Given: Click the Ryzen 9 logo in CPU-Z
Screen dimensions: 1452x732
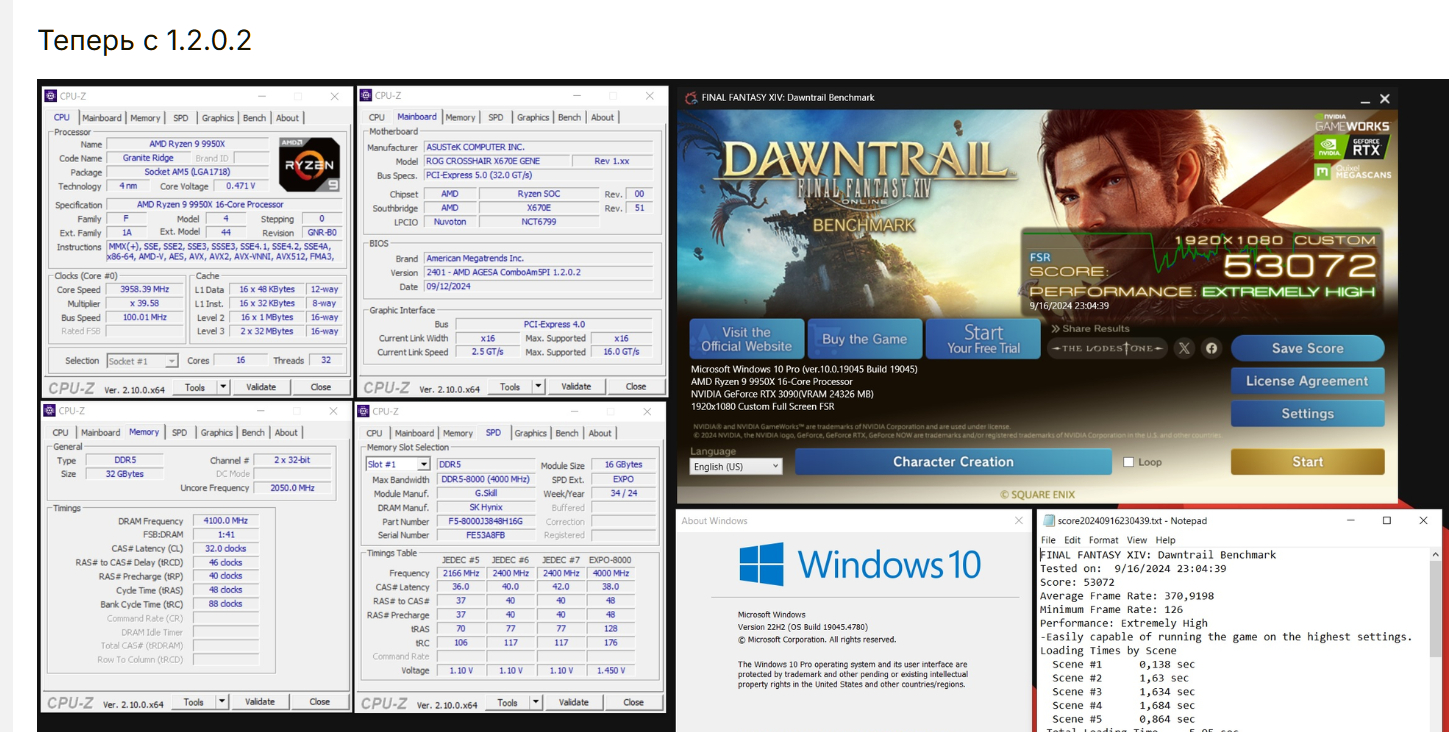Looking at the screenshot, I should pyautogui.click(x=308, y=164).
